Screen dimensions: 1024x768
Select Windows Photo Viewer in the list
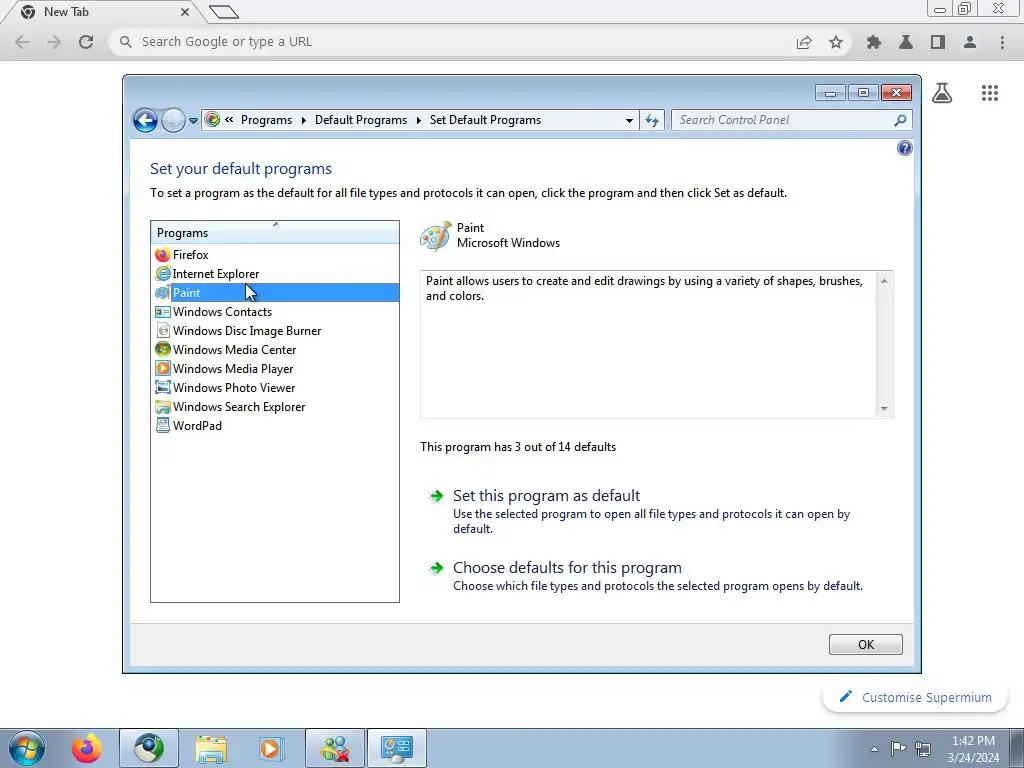point(275,387)
